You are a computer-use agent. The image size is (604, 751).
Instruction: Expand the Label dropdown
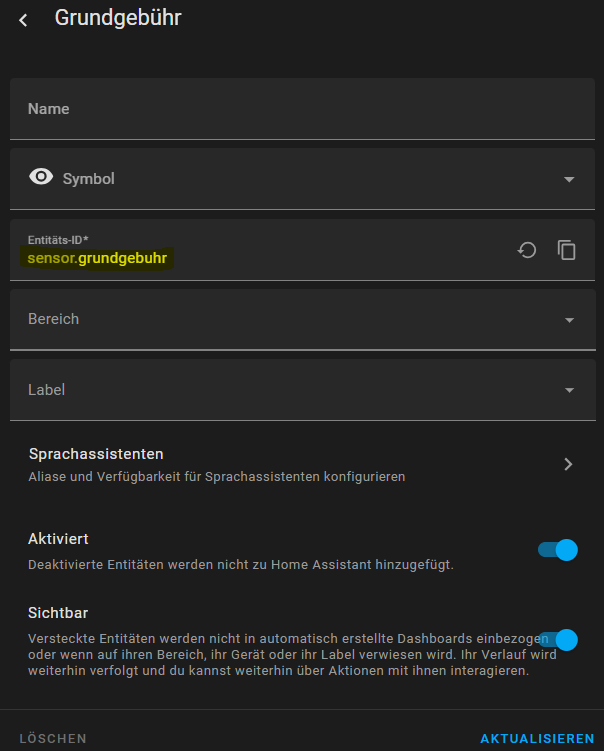570,390
